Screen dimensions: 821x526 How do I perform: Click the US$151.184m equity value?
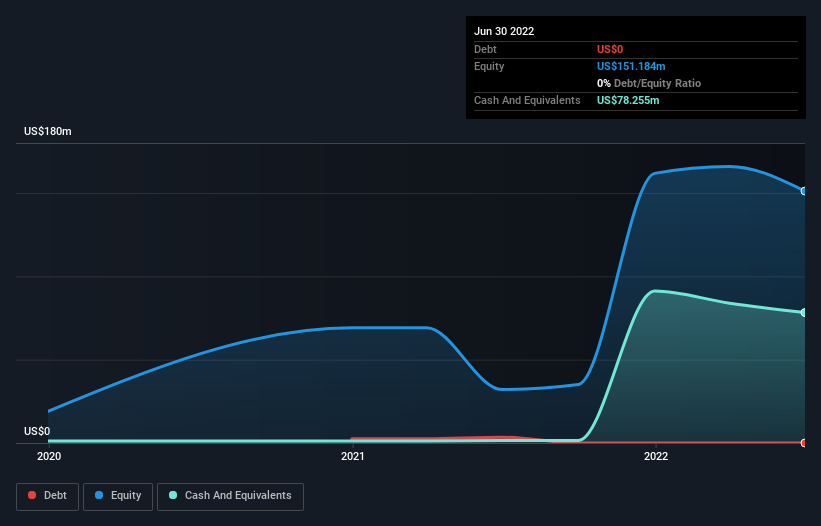[631, 66]
